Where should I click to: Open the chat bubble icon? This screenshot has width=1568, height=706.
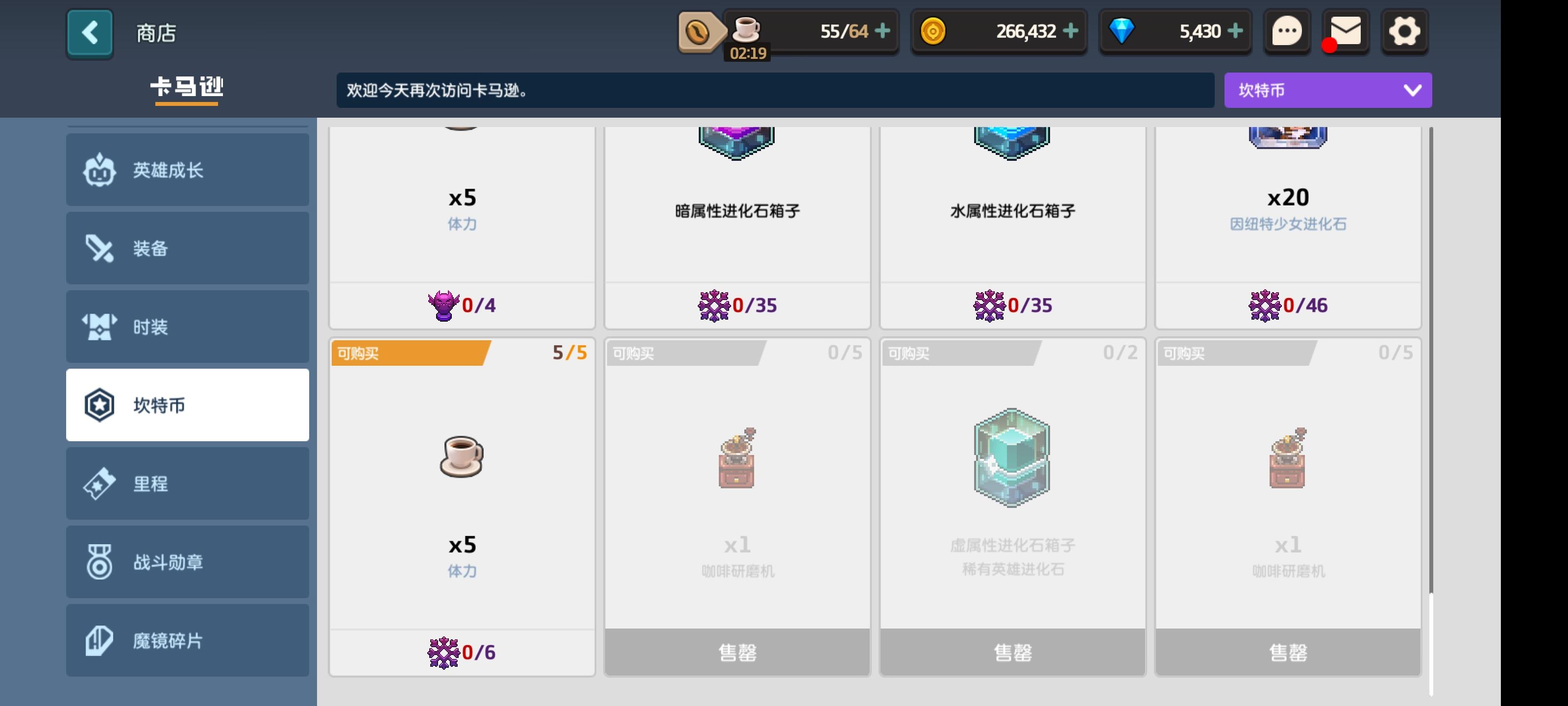pyautogui.click(x=1286, y=32)
